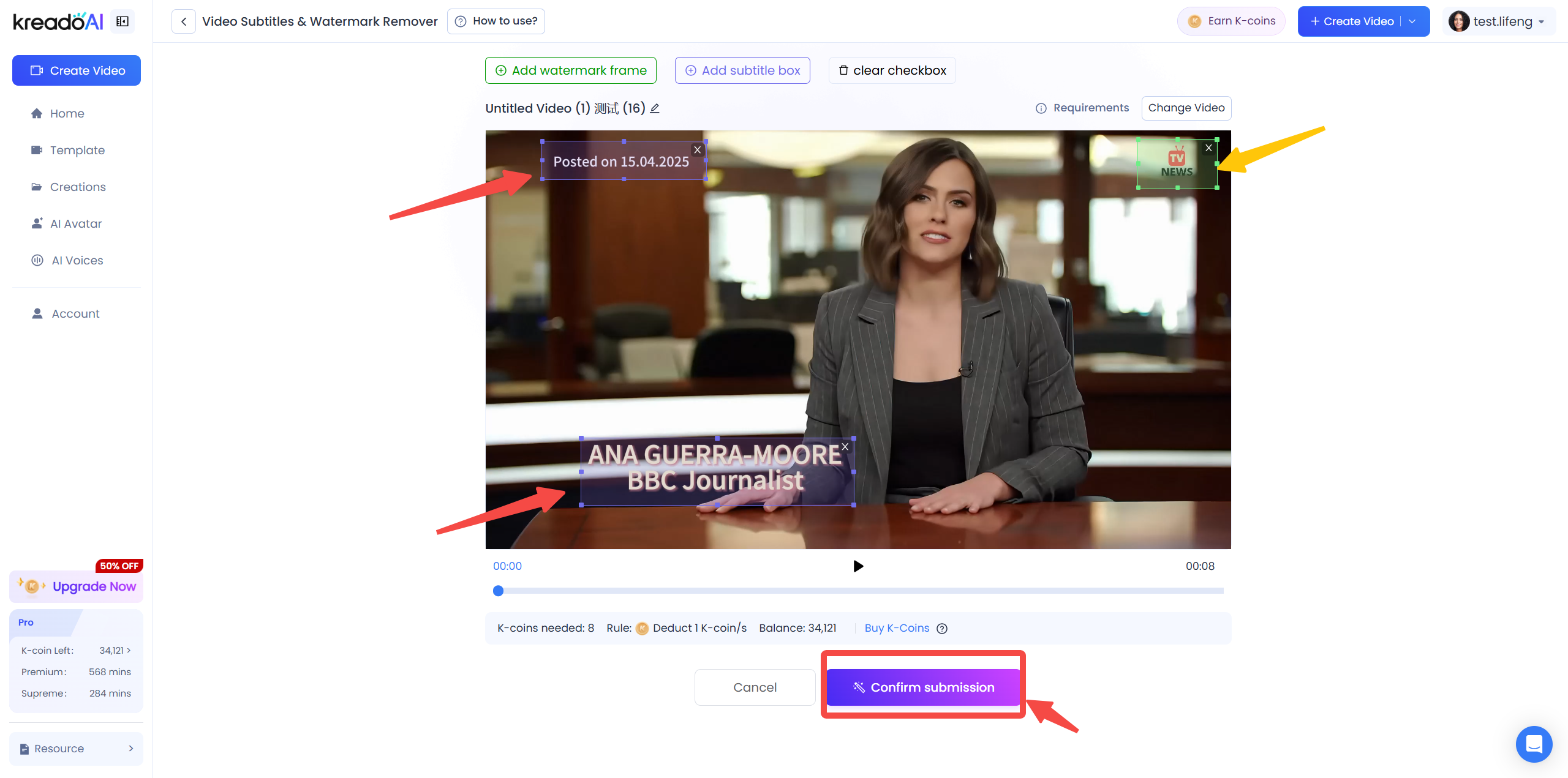Expand the Create Video dropdown arrow

[x=1412, y=21]
